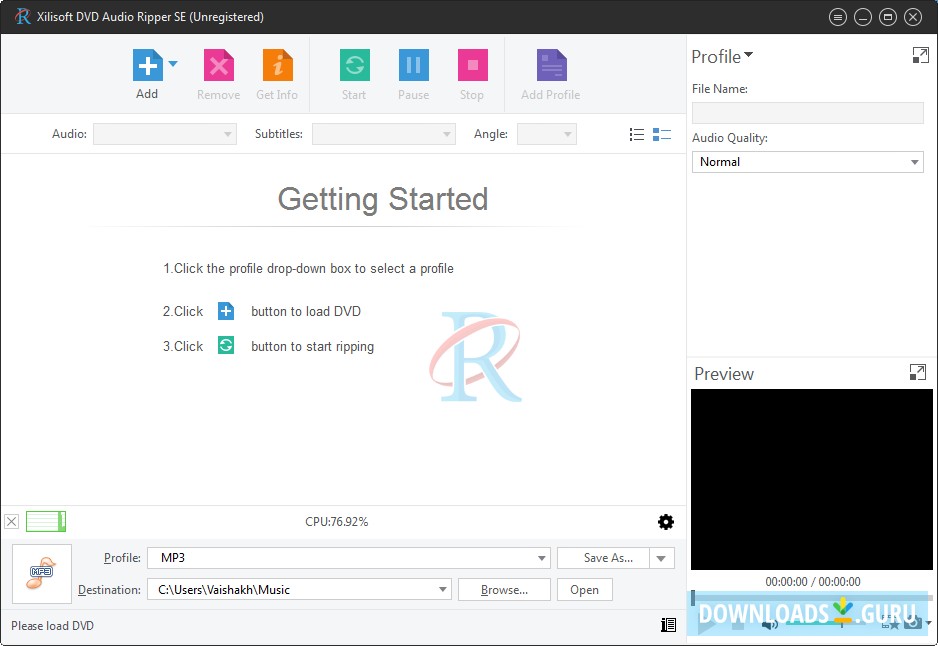Click the Remove toolbar icon
Image resolution: width=938 pixels, height=646 pixels.
[218, 65]
